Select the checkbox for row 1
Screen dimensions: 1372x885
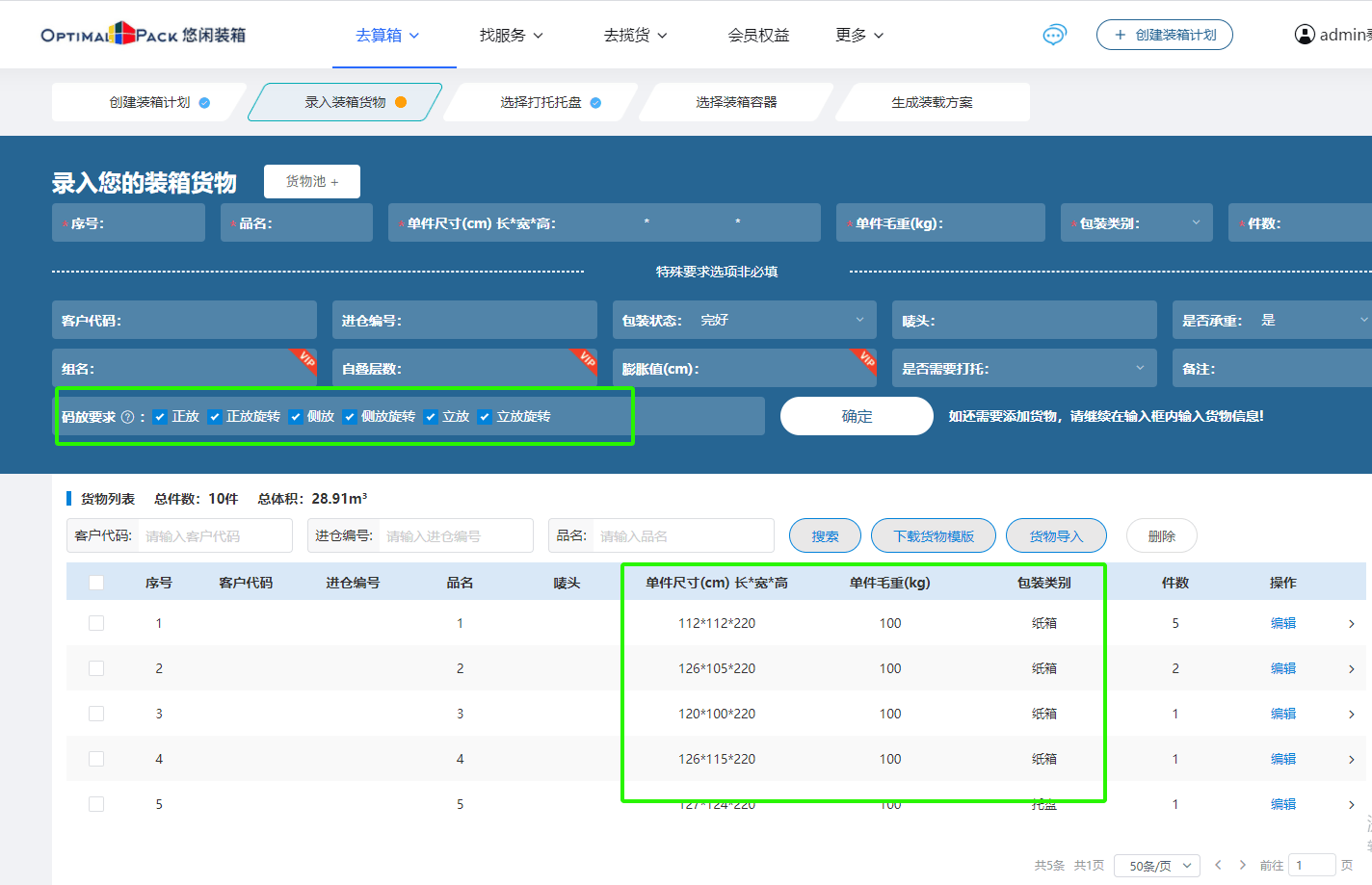click(96, 623)
